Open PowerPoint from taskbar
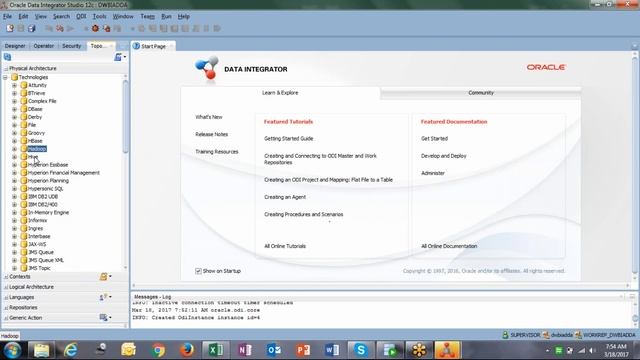Image resolution: width=640 pixels, height=360 pixels. pos(303,350)
